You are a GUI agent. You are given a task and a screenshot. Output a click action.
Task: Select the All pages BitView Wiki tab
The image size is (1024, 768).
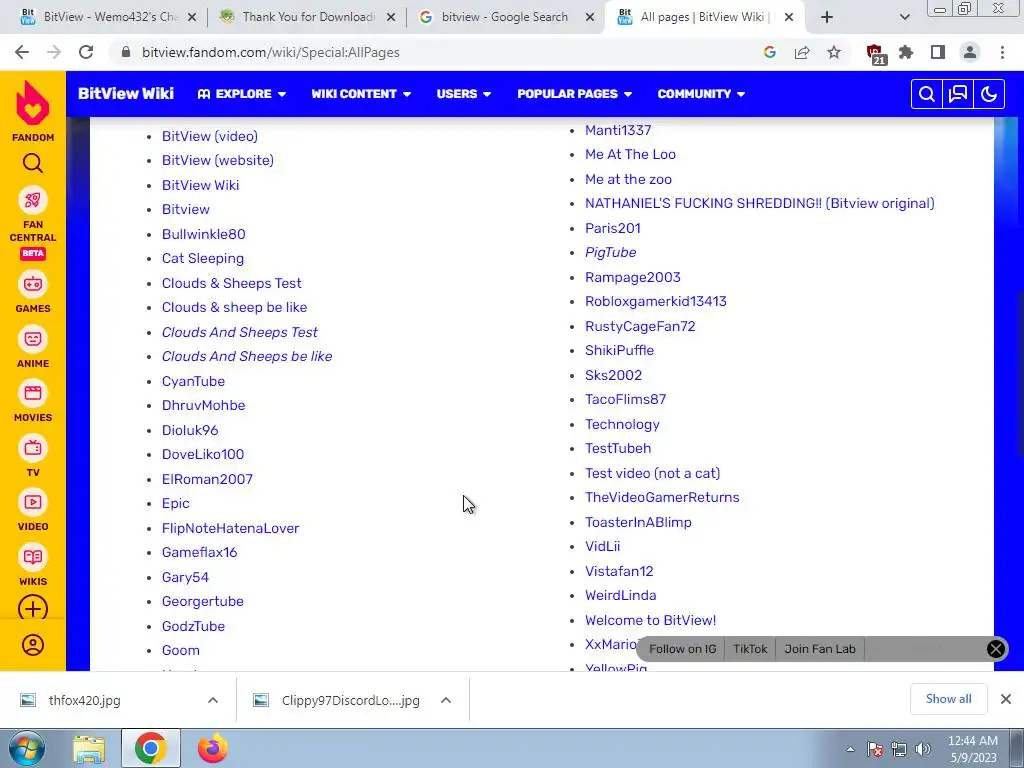[705, 17]
